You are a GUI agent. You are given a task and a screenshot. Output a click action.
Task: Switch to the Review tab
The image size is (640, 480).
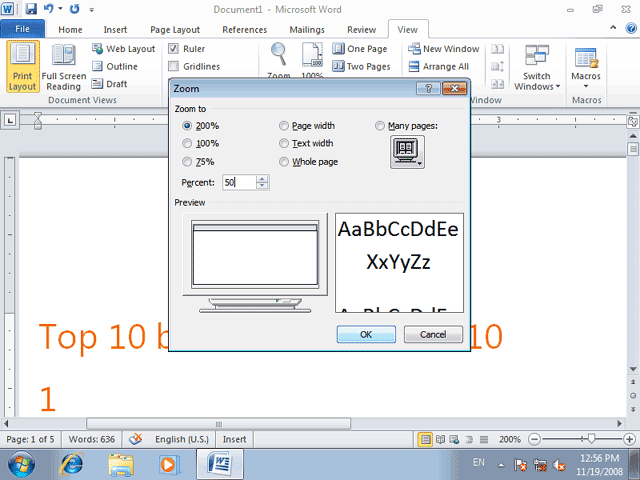[x=362, y=30]
